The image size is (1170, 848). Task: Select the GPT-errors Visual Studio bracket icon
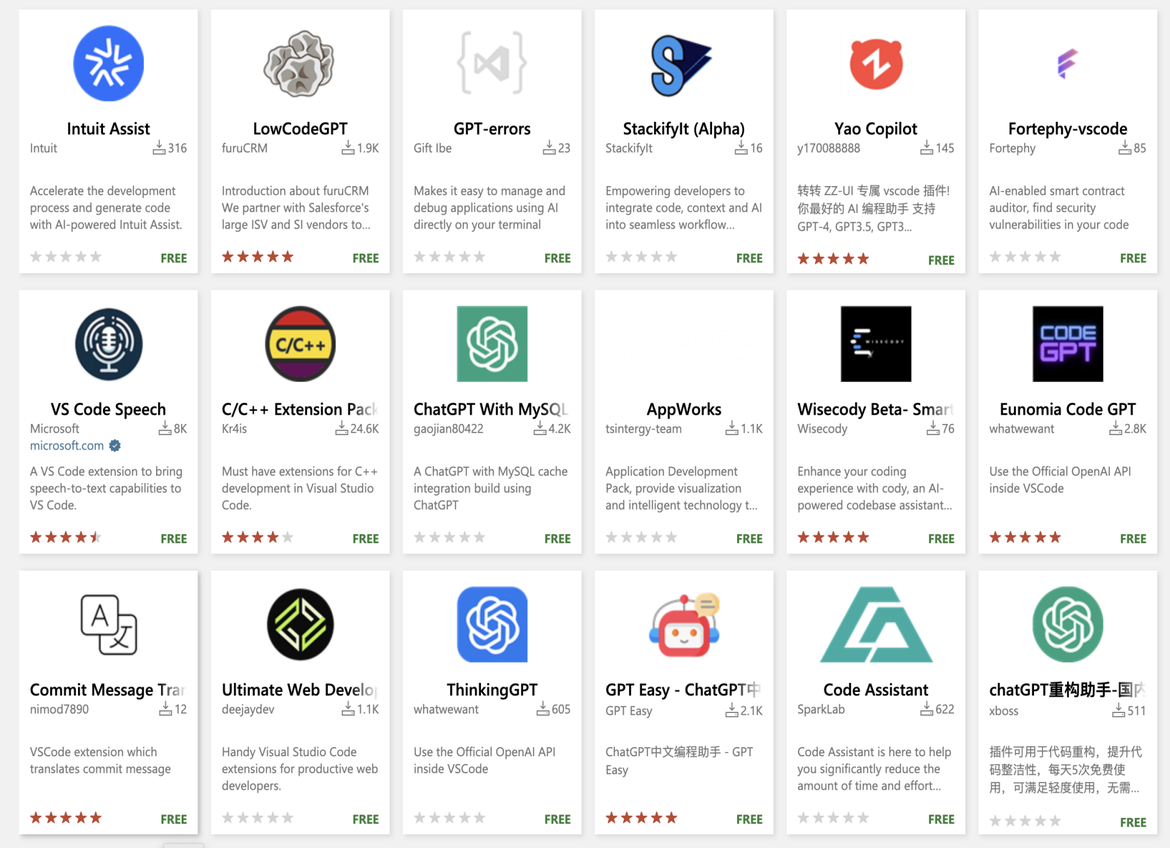[x=492, y=63]
